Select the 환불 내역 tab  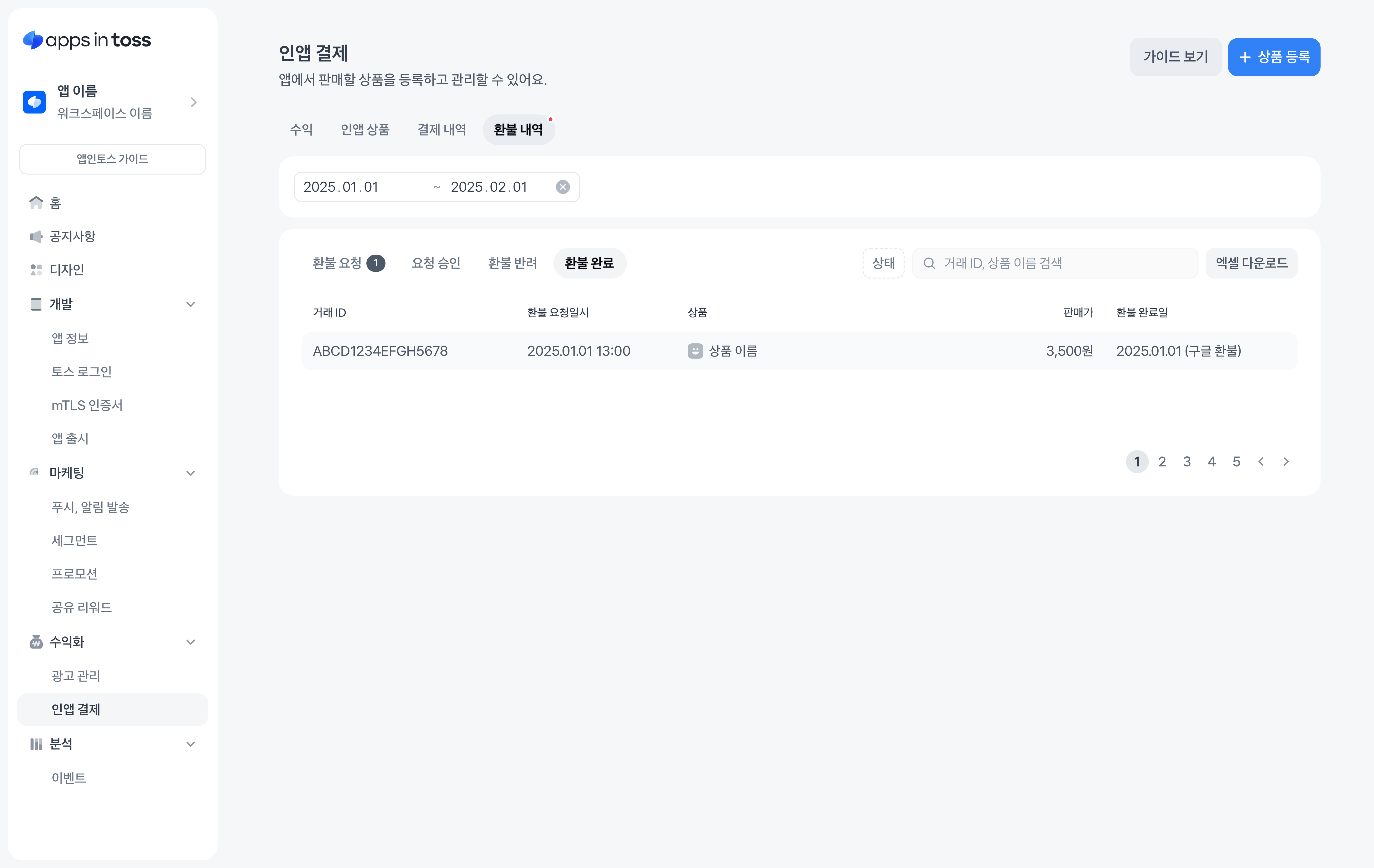click(x=518, y=129)
